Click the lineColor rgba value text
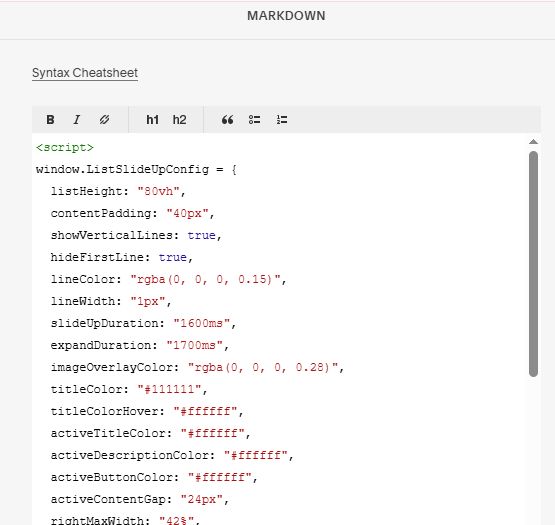The height and width of the screenshot is (525, 555). coord(205,279)
